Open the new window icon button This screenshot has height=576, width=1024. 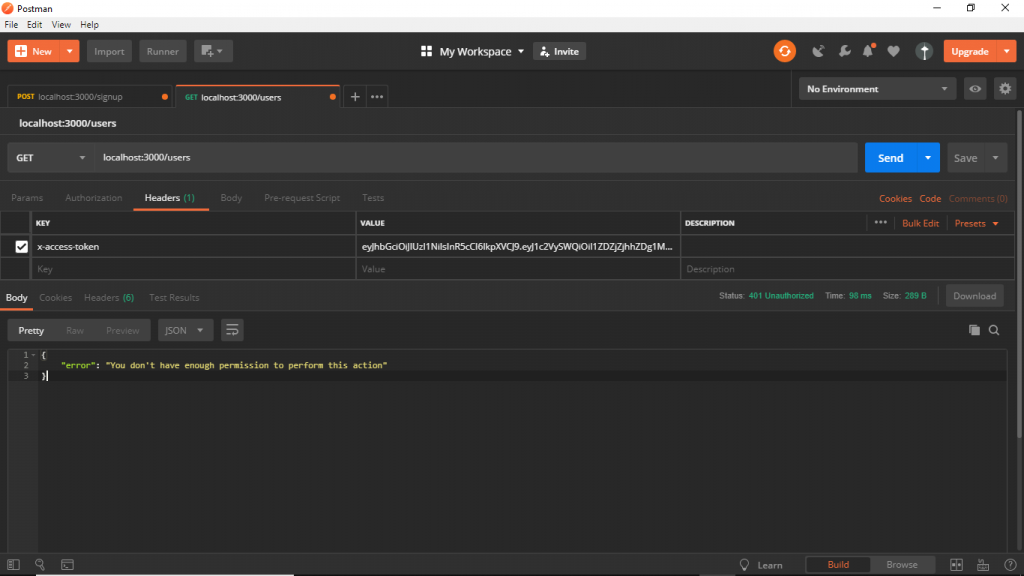213,51
